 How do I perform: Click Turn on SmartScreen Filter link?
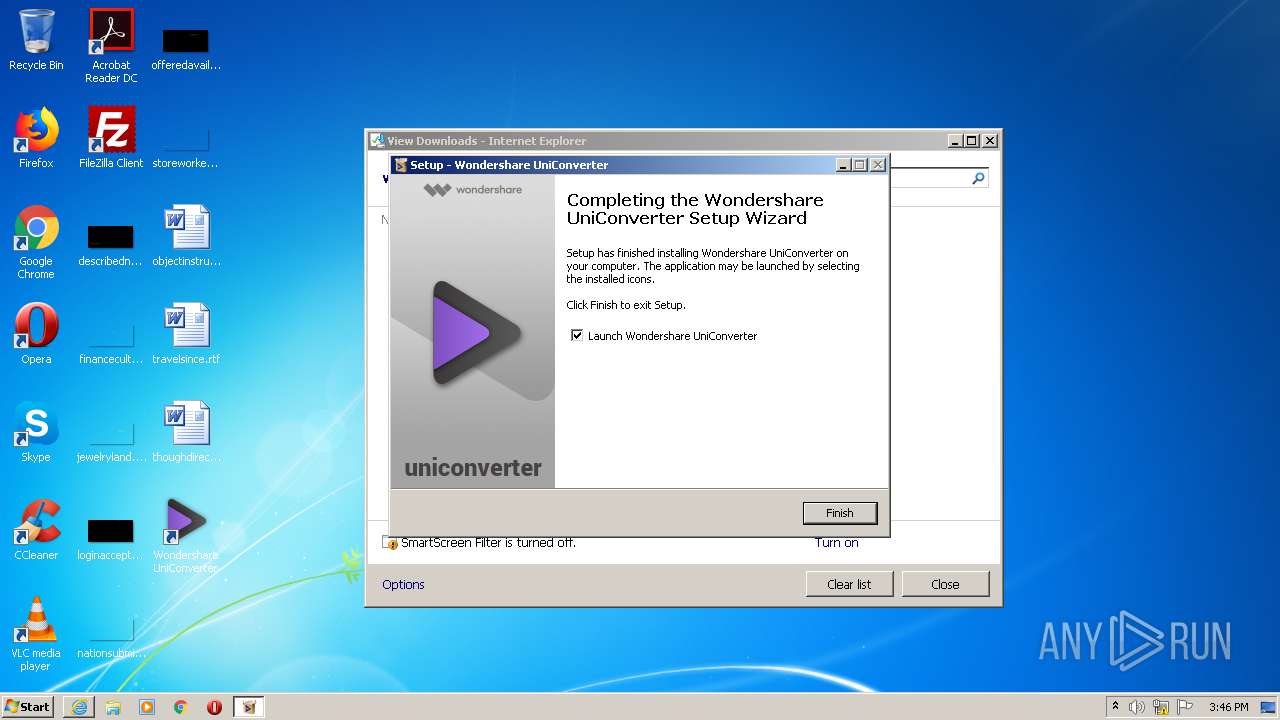836,543
